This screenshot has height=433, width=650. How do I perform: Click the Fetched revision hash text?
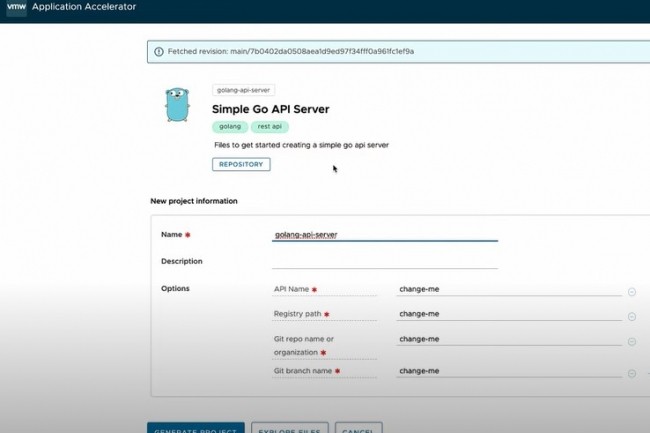[322, 52]
